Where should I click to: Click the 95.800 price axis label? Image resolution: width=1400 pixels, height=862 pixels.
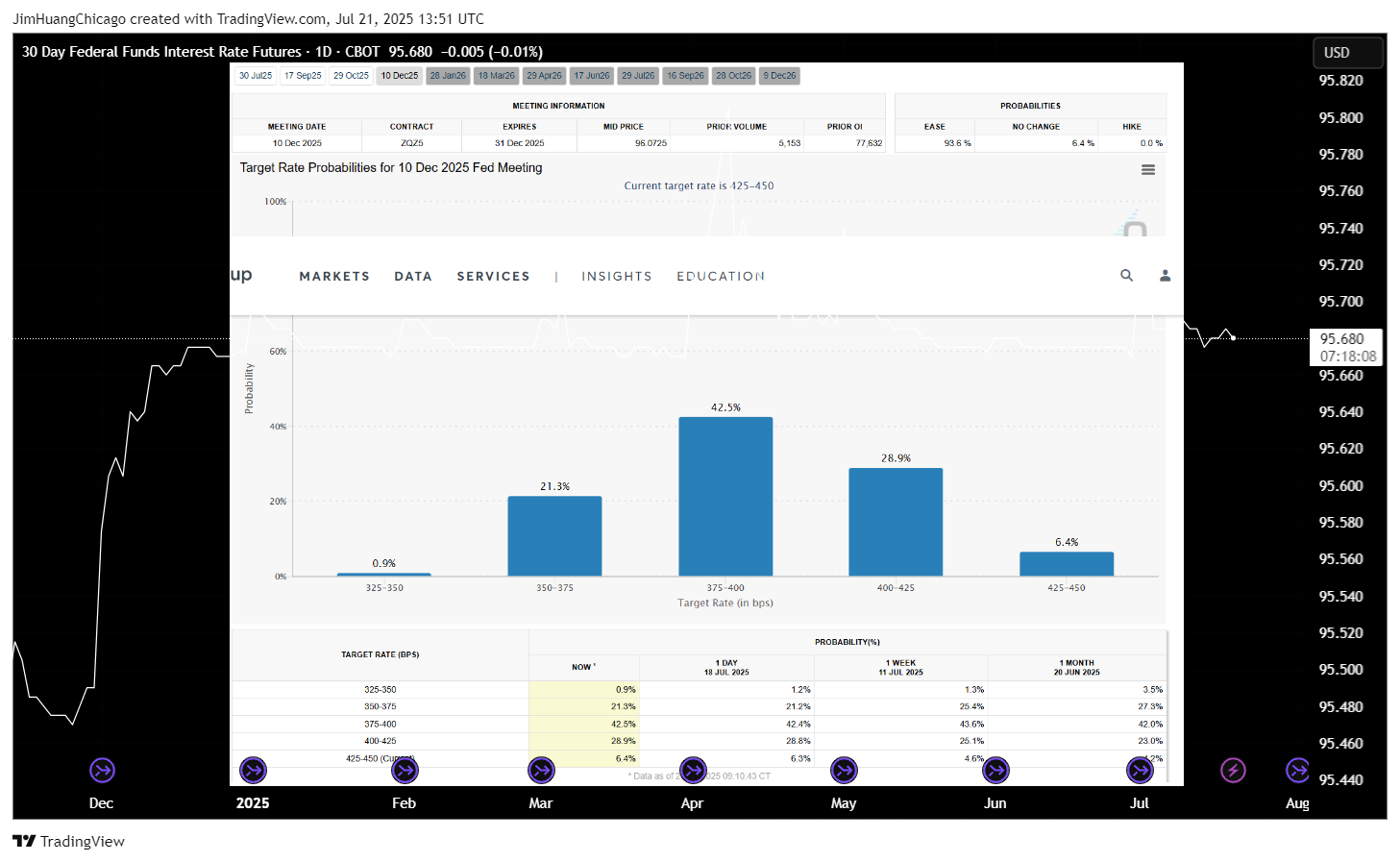point(1340,117)
